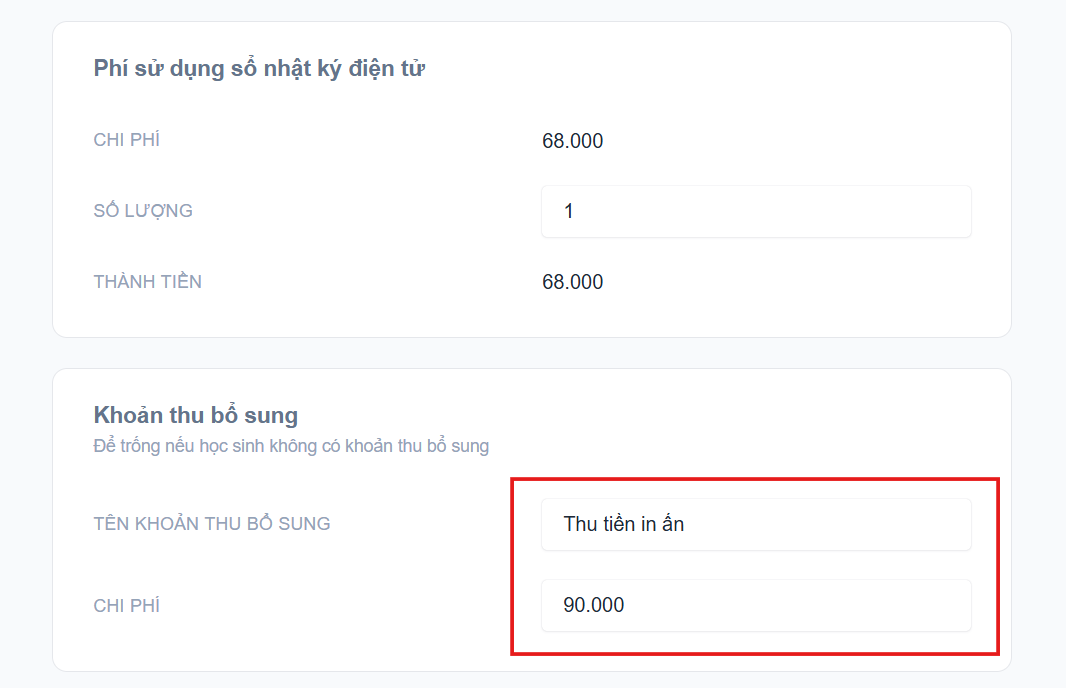
Task: Click the 'CHI PHÍ' label under supplementary fee name
Action: click(x=127, y=606)
